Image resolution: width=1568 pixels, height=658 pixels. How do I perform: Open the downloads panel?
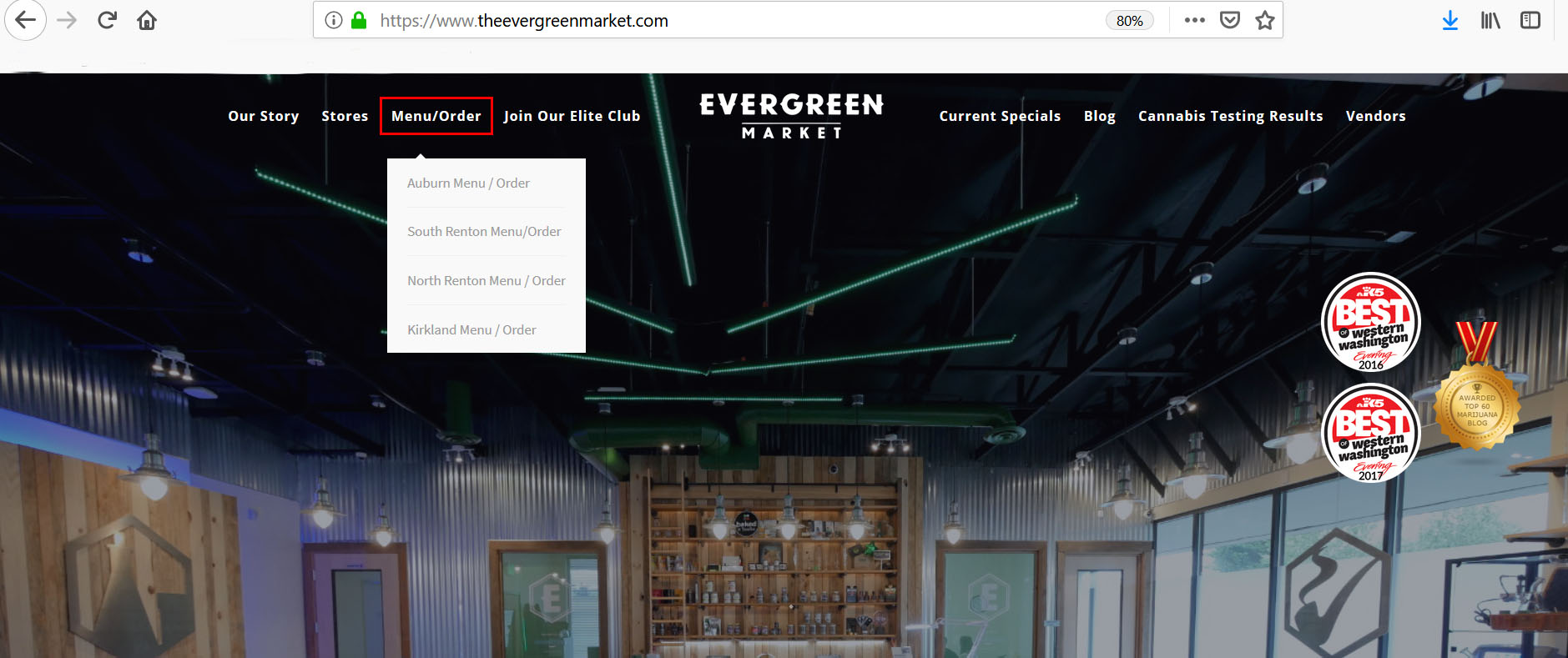pyautogui.click(x=1450, y=20)
